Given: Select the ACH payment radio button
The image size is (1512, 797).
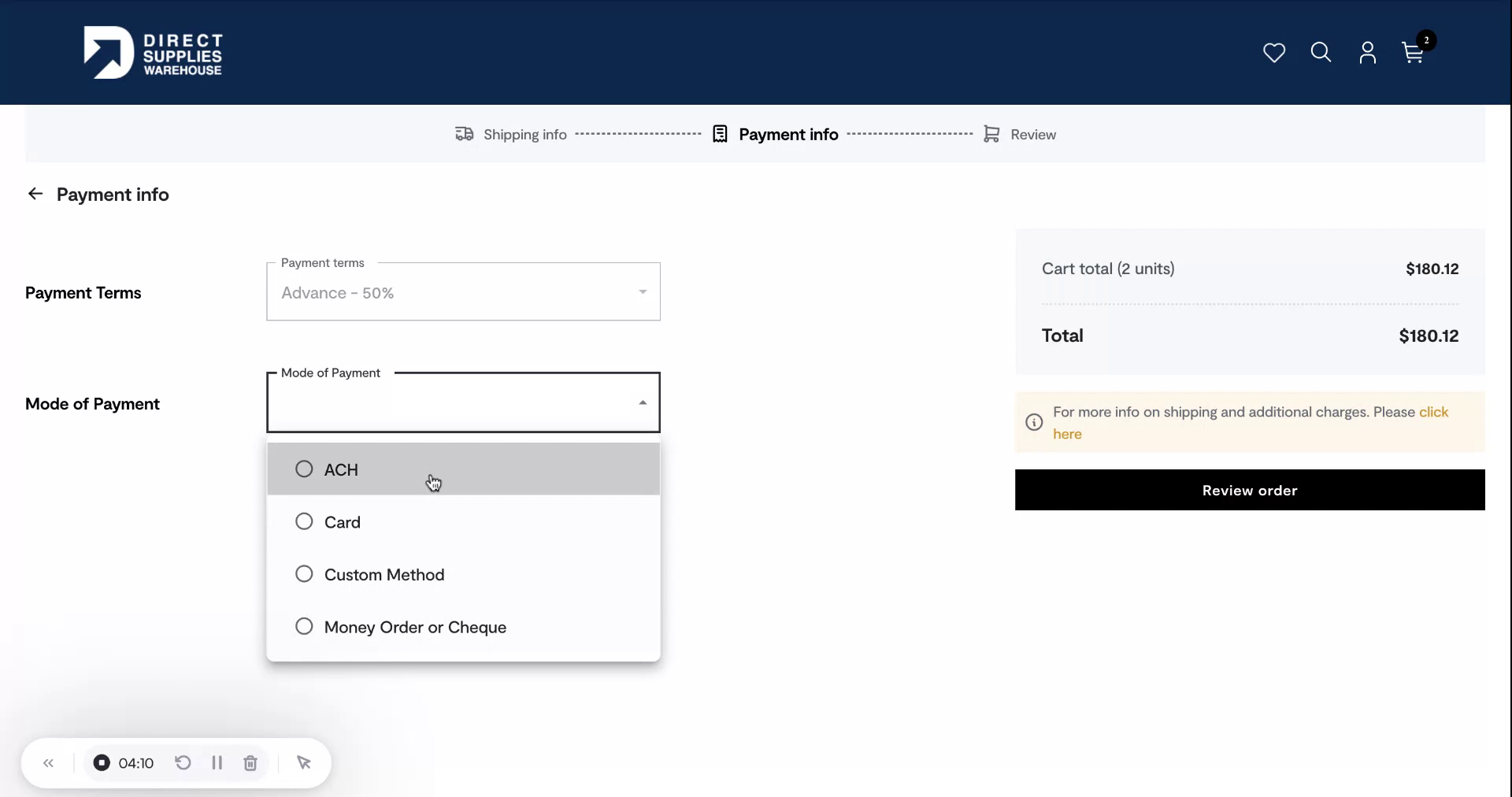Looking at the screenshot, I should click(x=304, y=469).
